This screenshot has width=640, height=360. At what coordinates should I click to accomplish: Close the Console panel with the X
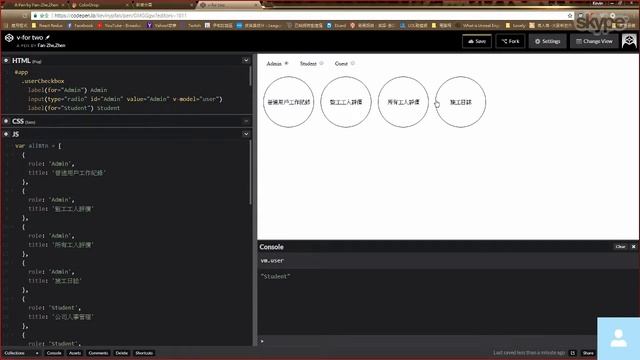[633, 247]
